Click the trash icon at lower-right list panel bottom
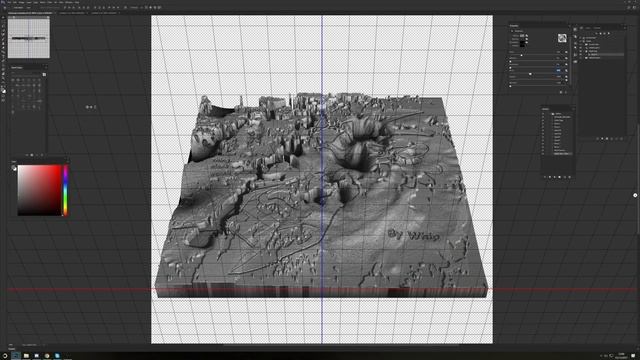640x360 pixels. [569, 177]
